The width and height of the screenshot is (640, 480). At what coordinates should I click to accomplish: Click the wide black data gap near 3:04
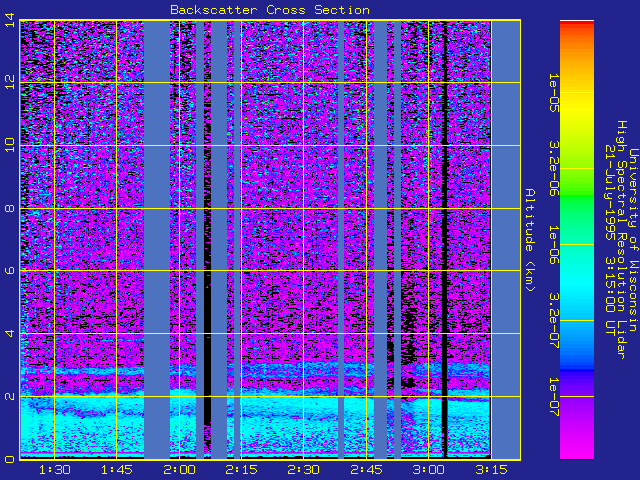(x=445, y=240)
